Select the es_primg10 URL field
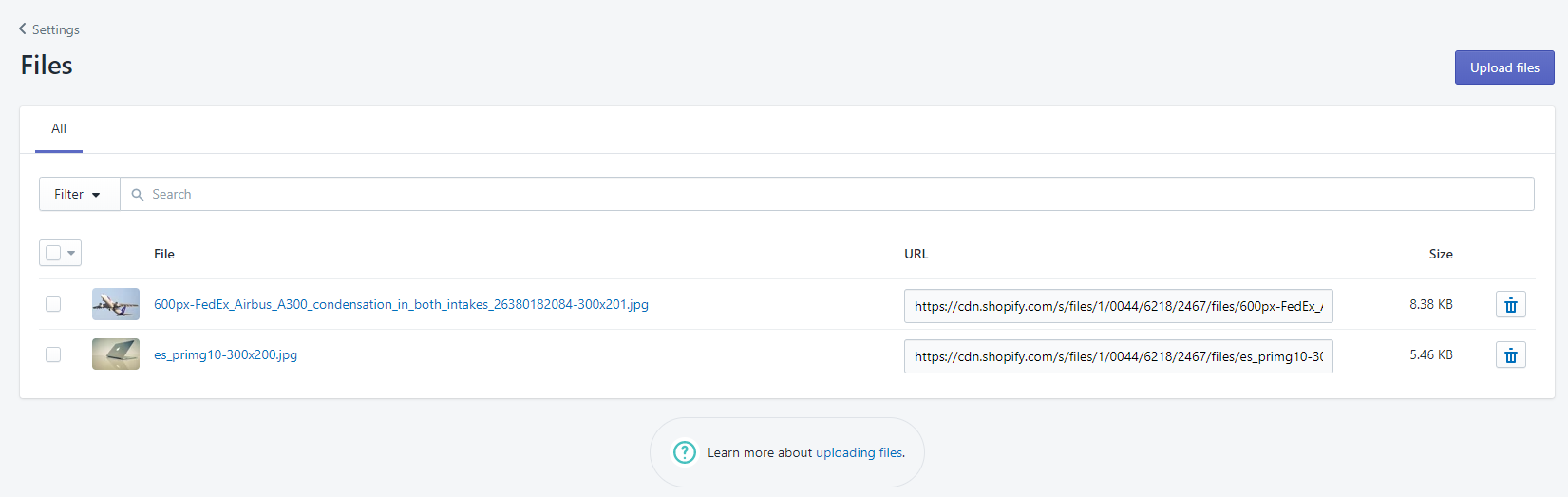The height and width of the screenshot is (497, 1568). [1118, 356]
